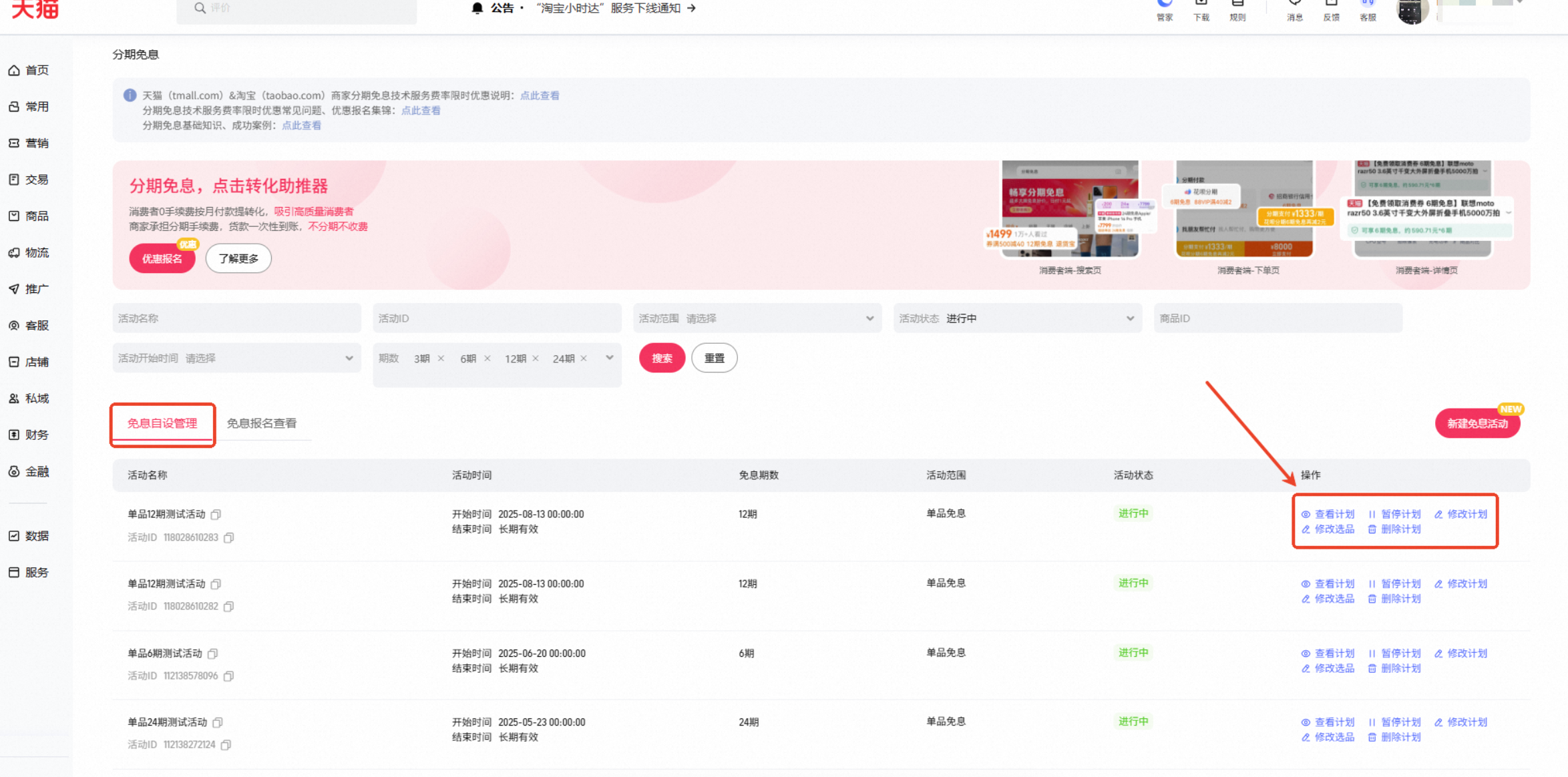Click the 活动ID input field
Screen dimensions: 1568x777
pos(497,318)
